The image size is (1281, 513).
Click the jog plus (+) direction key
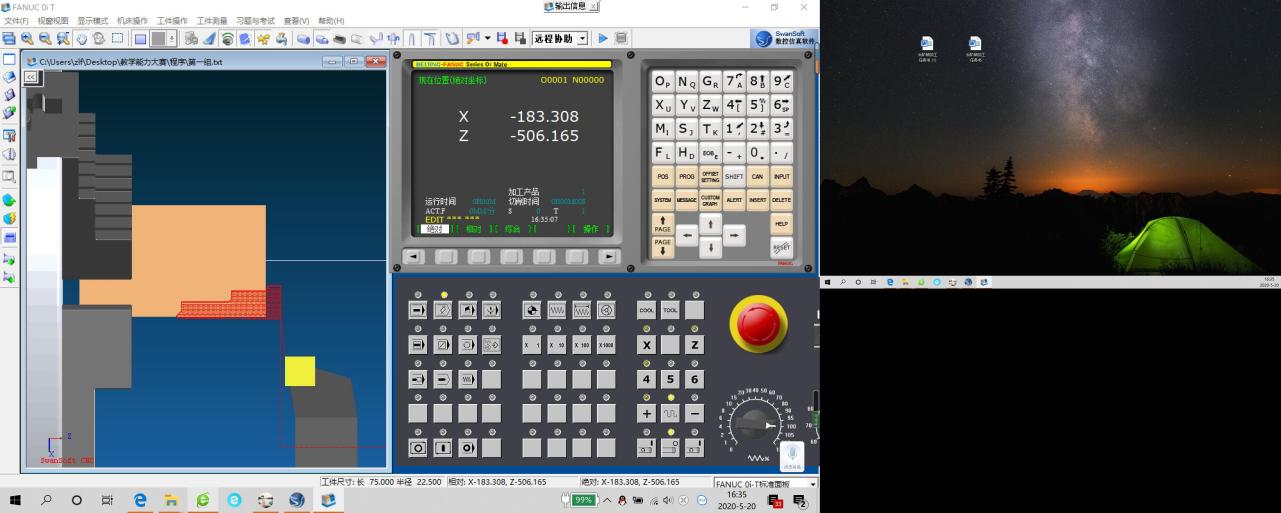pyautogui.click(x=646, y=413)
